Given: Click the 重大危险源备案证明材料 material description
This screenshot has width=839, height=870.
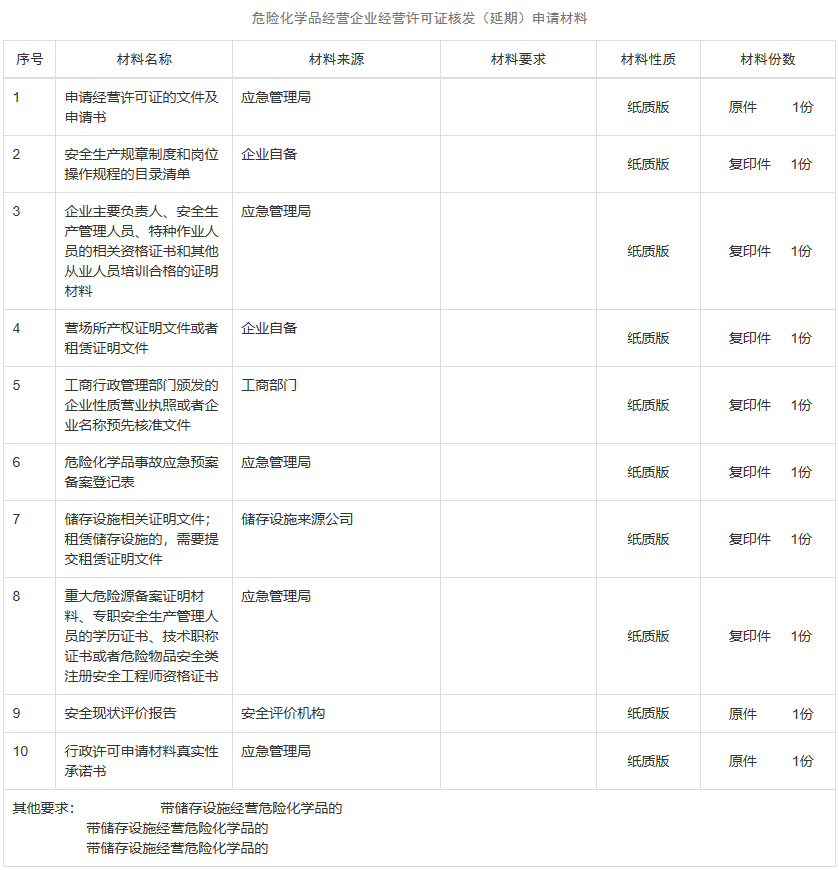Looking at the screenshot, I should coord(141,636).
